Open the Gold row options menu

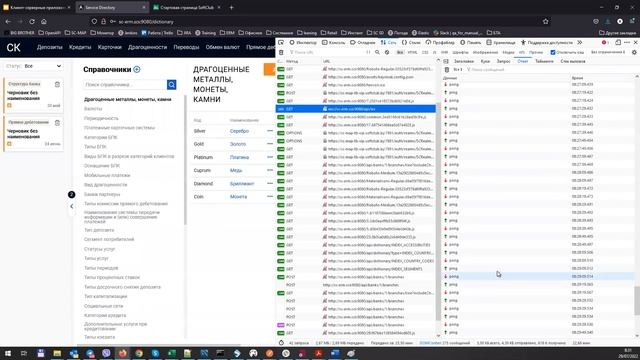pos(270,144)
